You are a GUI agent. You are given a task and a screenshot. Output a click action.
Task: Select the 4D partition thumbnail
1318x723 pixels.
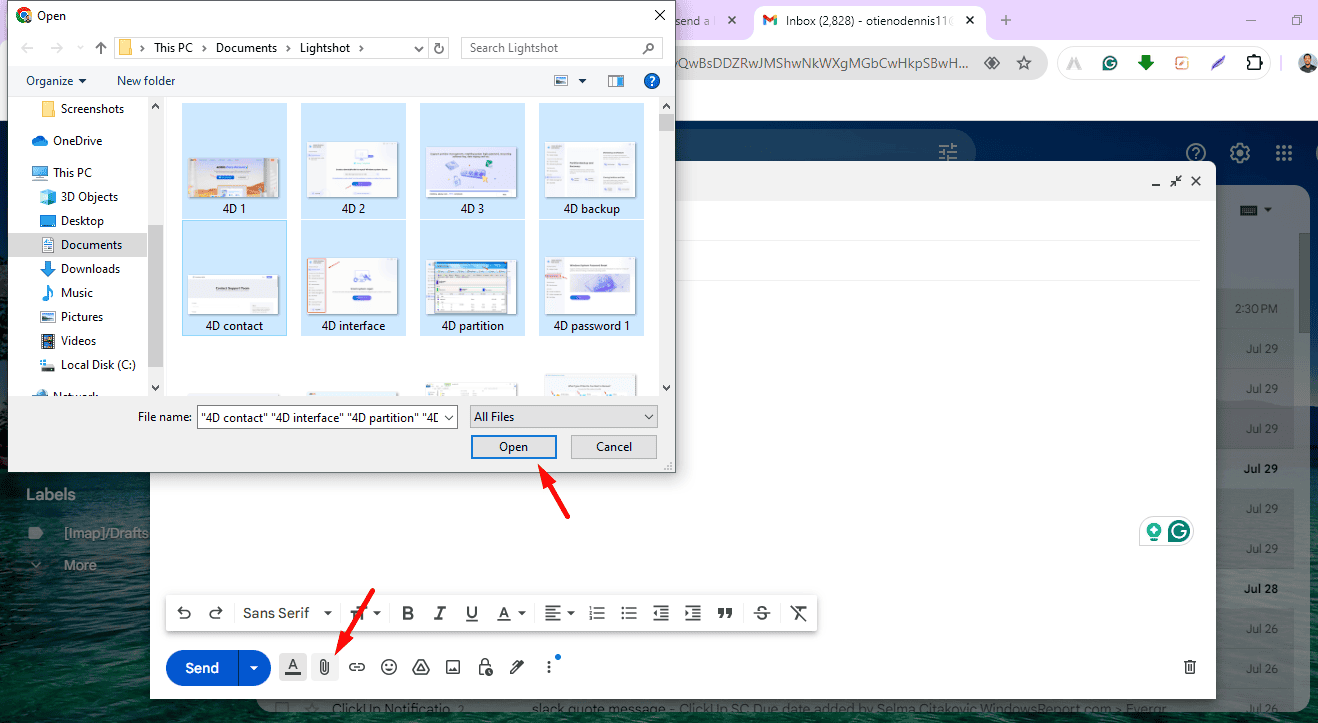pos(473,278)
